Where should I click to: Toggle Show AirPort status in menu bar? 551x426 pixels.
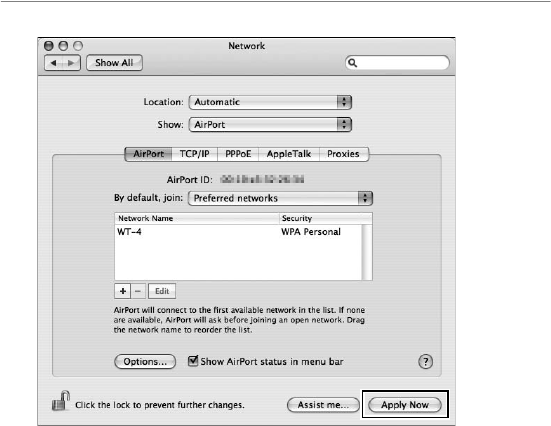pos(193,361)
